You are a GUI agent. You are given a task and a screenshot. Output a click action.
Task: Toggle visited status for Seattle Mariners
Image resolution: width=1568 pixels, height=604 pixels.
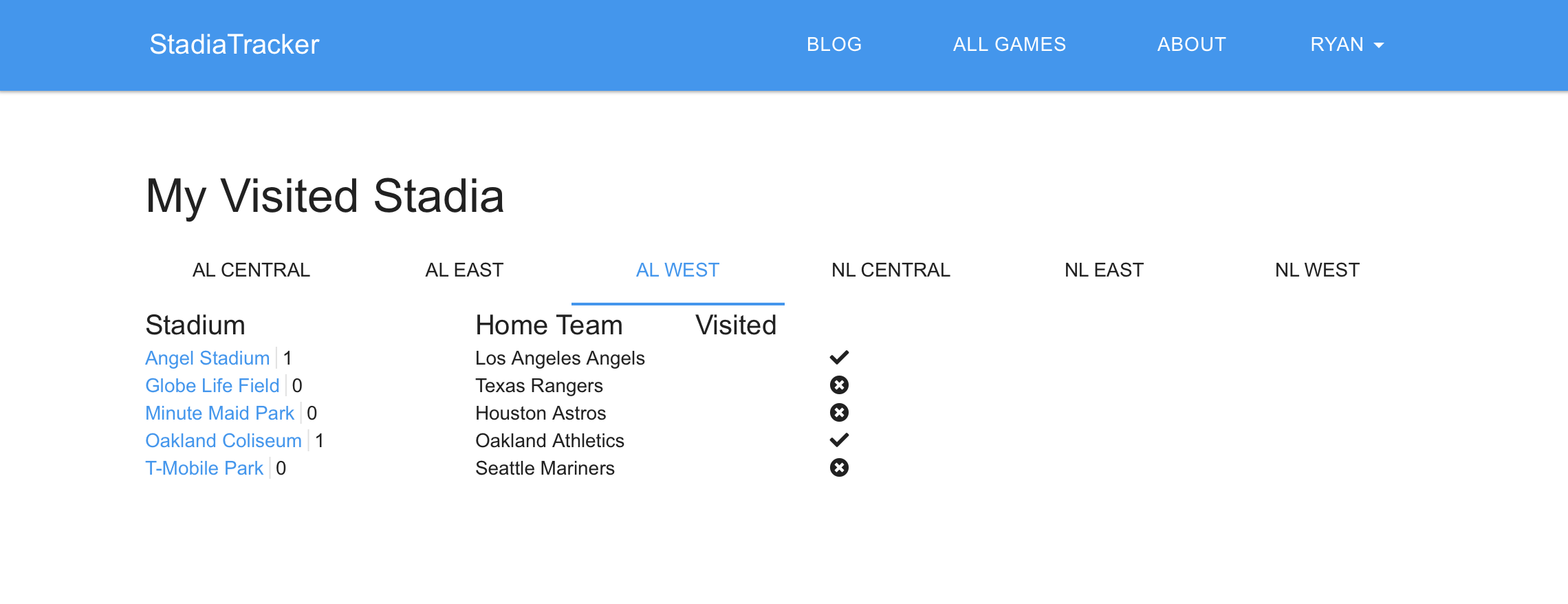tap(840, 468)
